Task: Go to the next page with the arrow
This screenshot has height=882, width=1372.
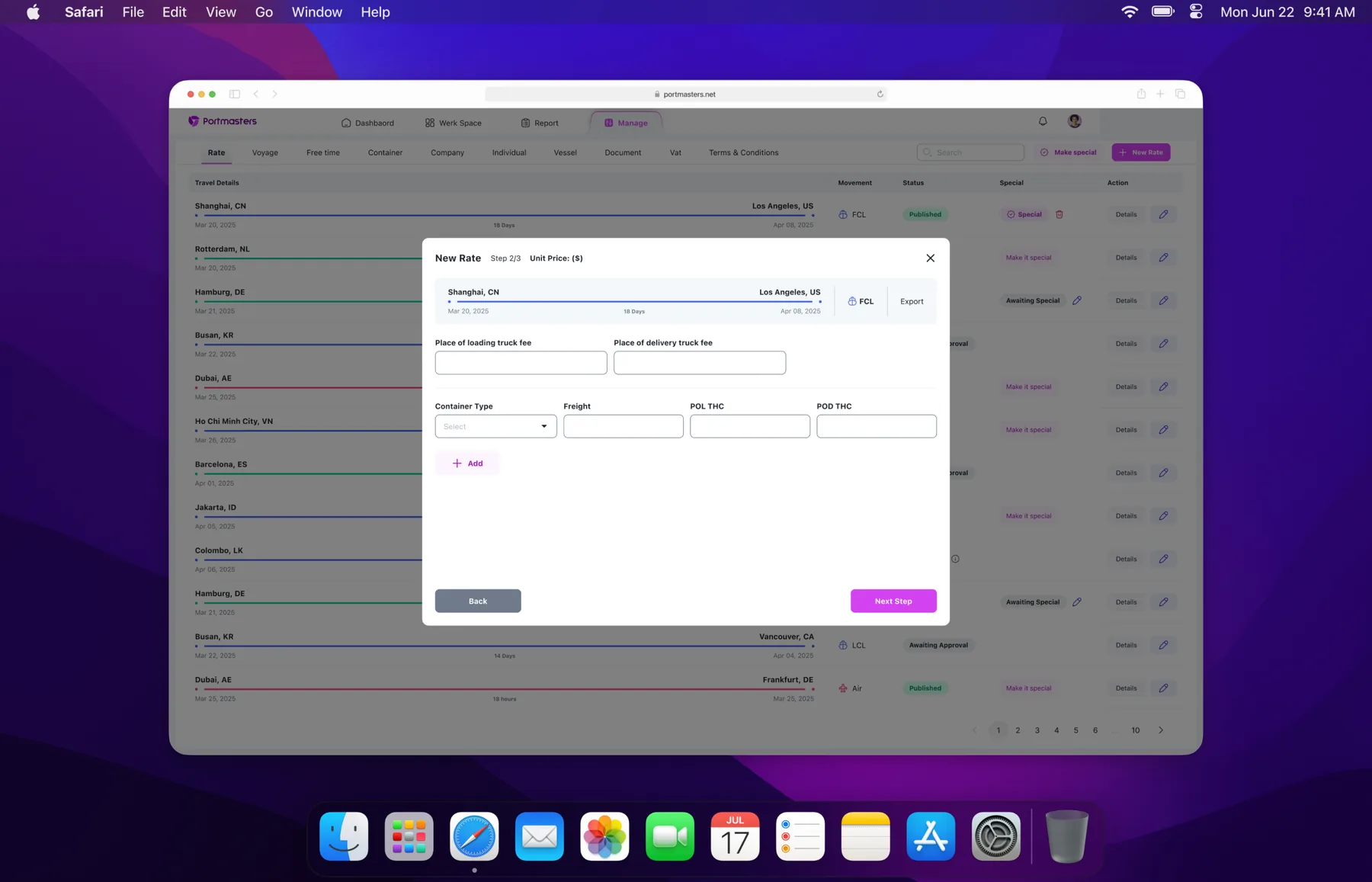Action: (1161, 730)
